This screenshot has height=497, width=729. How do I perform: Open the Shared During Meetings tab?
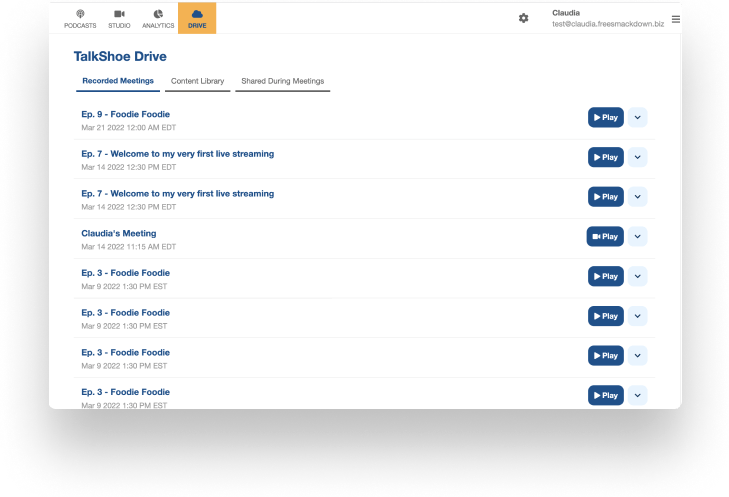[x=283, y=81]
